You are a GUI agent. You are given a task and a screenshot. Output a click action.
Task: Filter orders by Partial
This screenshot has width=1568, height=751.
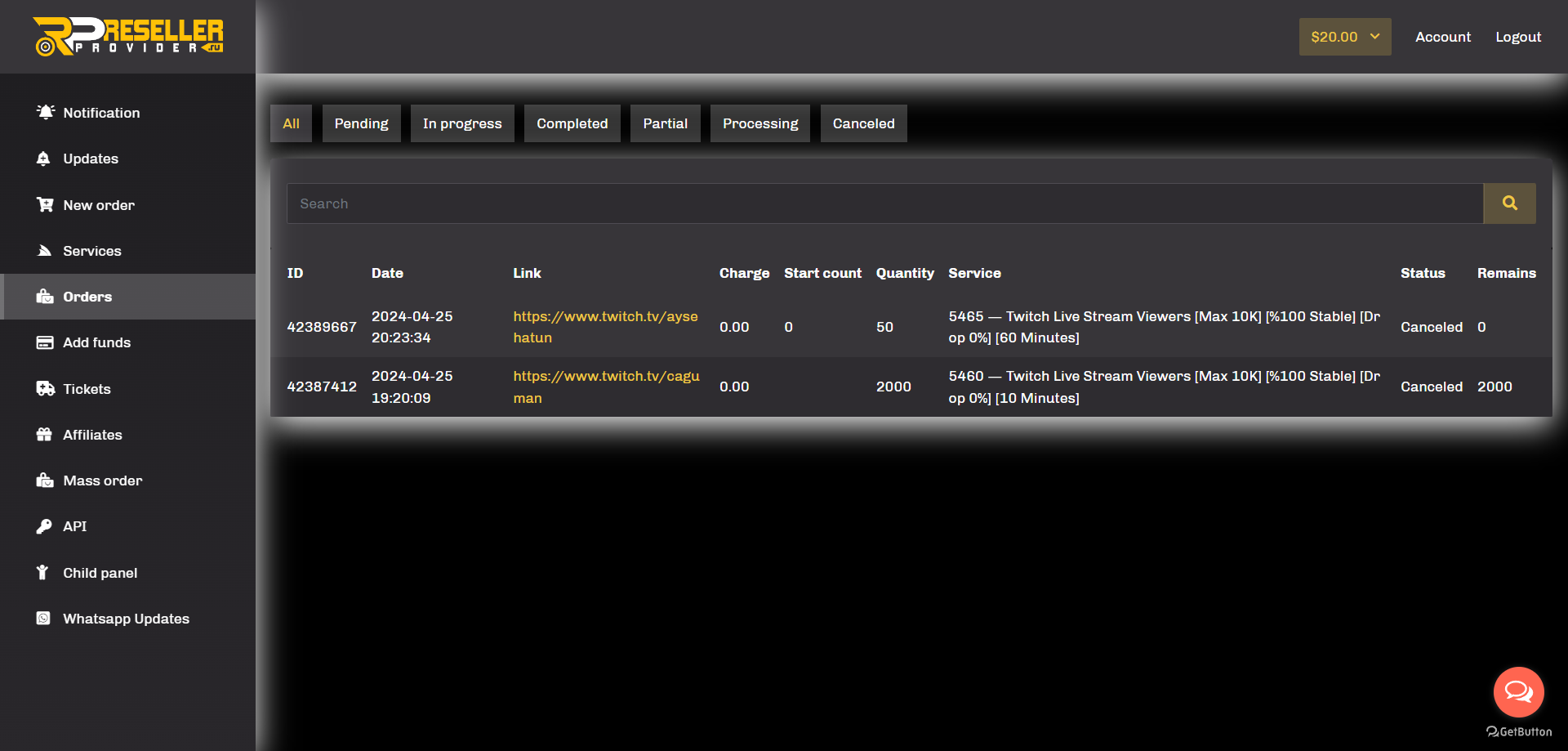tap(666, 123)
